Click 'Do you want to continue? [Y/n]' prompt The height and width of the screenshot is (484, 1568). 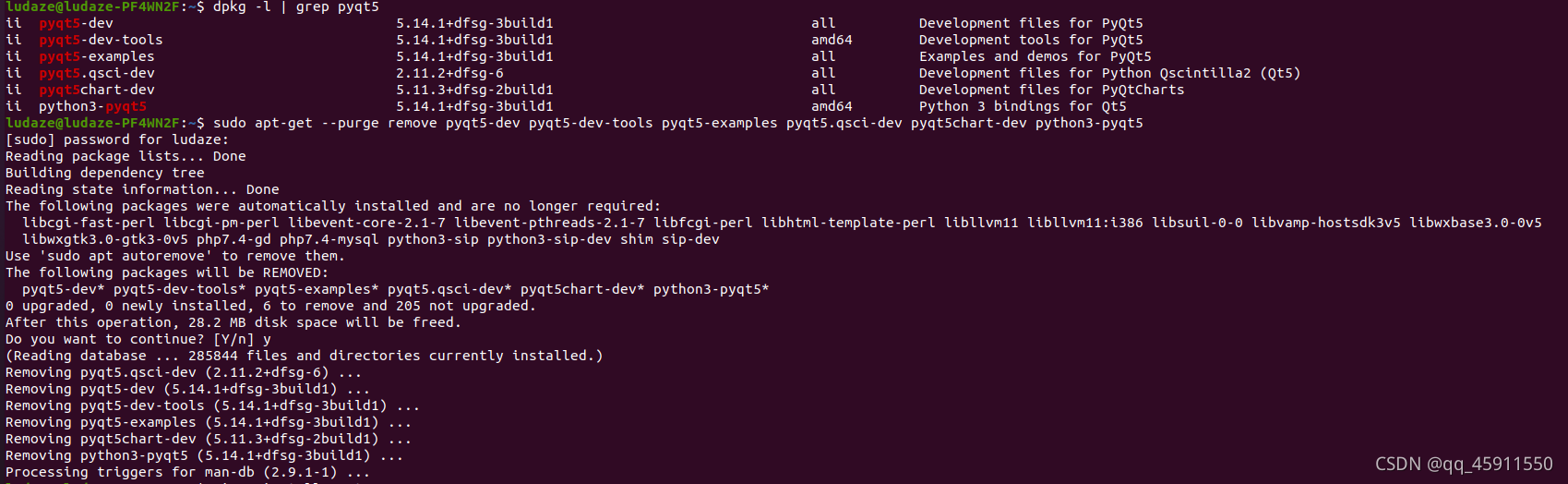tap(130, 339)
